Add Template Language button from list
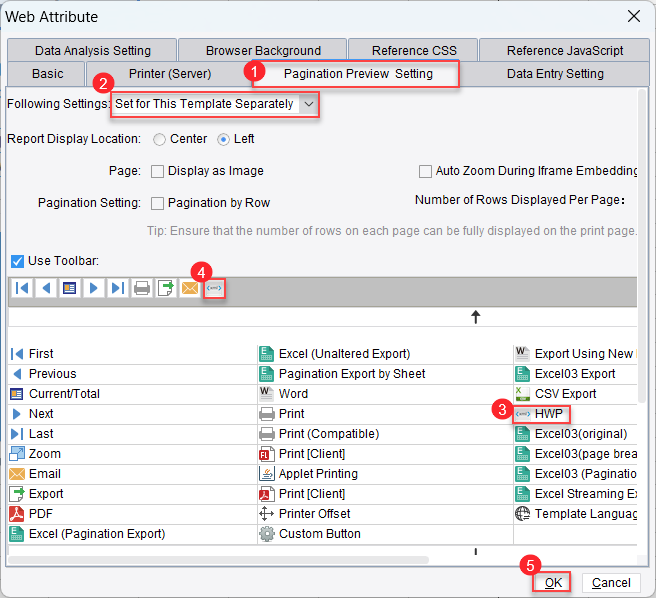 (x=575, y=513)
